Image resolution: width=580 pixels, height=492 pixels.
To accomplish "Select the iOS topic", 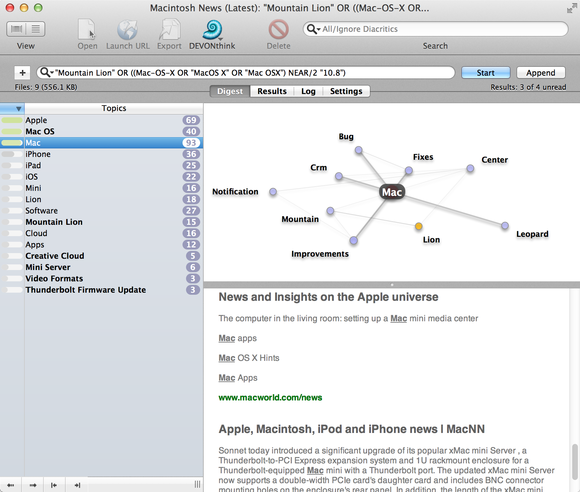I will point(101,176).
